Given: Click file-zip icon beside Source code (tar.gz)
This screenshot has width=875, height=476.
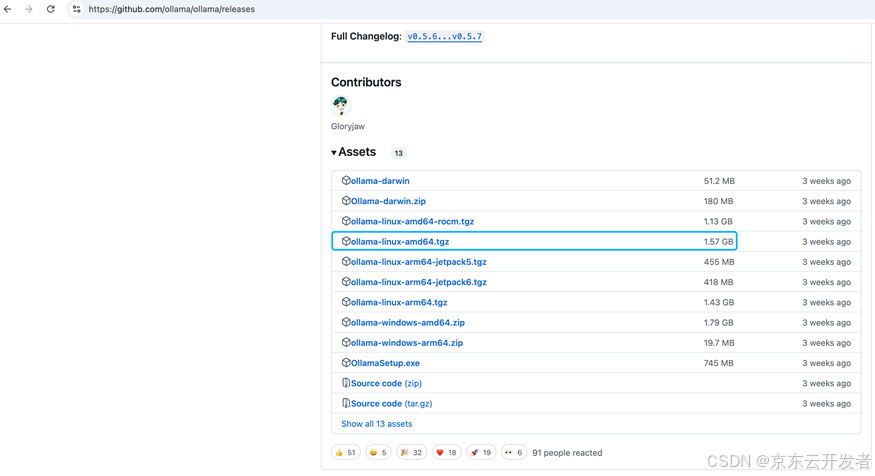Looking at the screenshot, I should coord(346,403).
